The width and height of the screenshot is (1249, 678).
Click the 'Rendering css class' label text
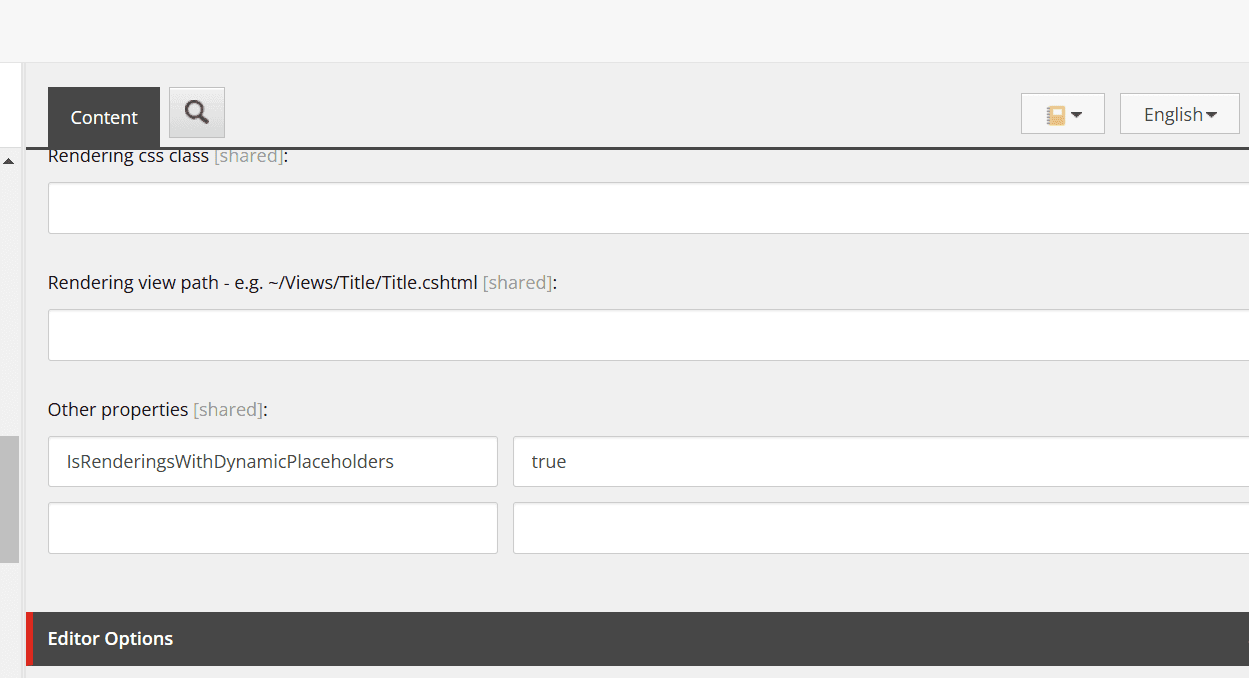[x=128, y=156]
